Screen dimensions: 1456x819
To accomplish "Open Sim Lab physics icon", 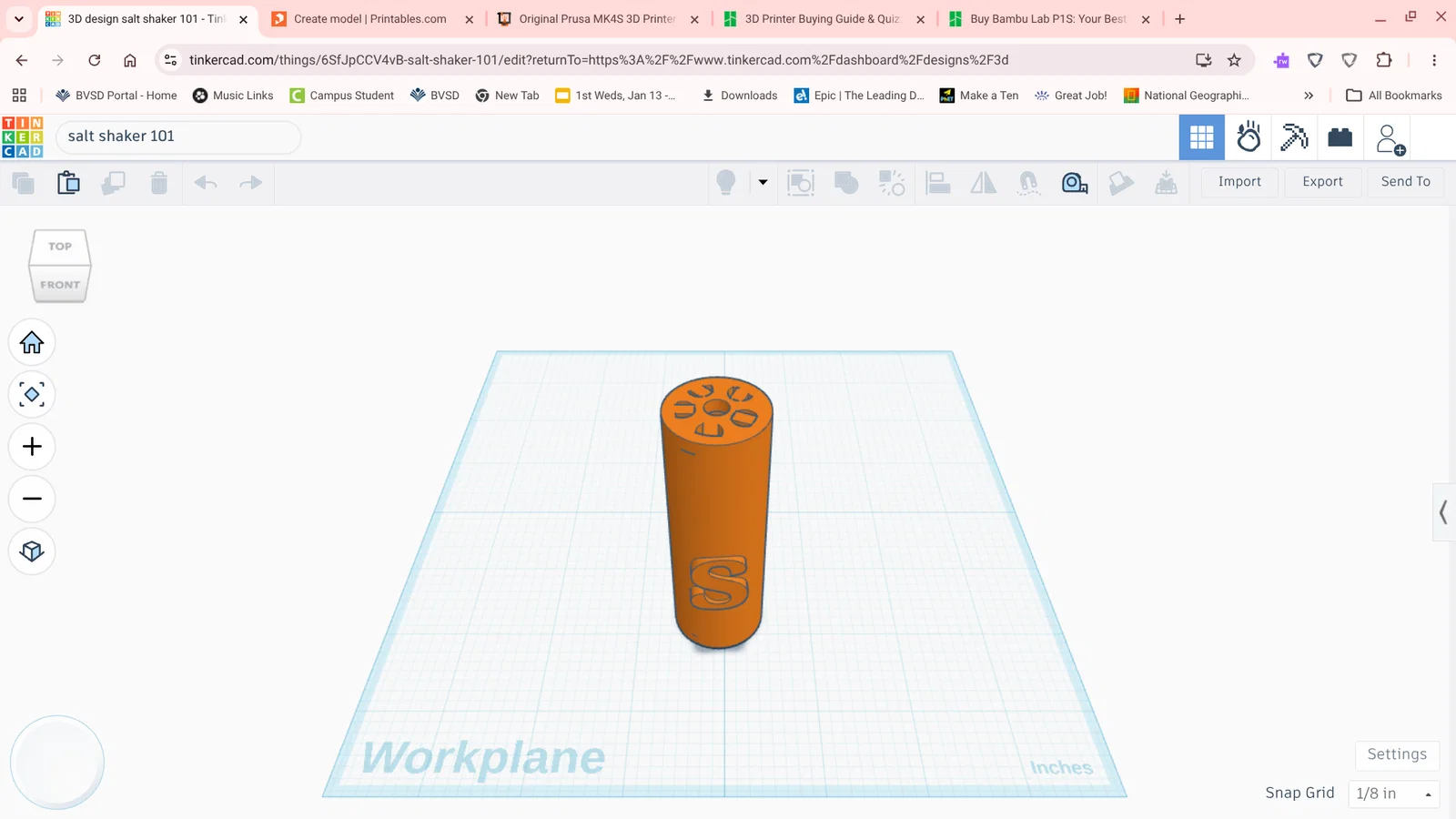I will [x=1249, y=137].
